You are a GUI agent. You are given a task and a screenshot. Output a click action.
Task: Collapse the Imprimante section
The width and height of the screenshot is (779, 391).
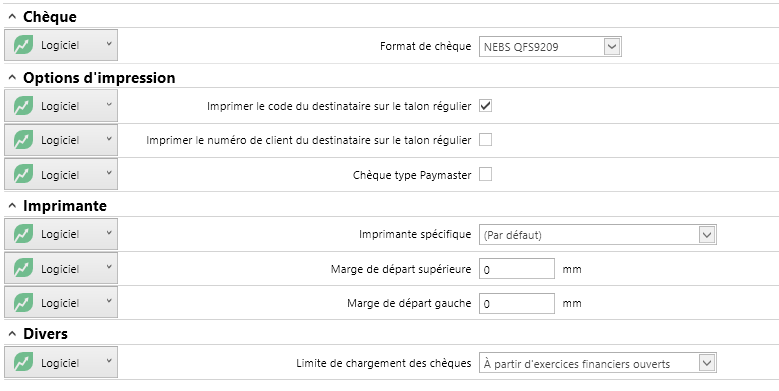pyautogui.click(x=12, y=206)
